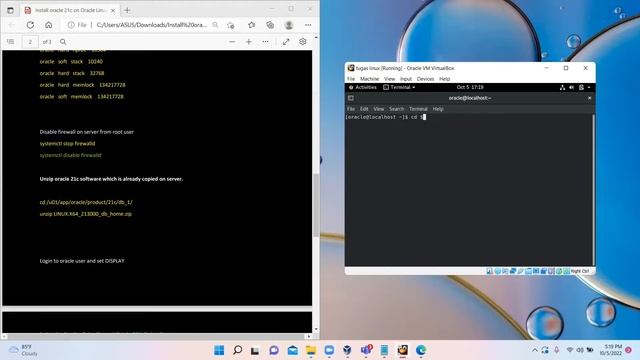Open VirtualBox Help menu
Screen dimensions: 640x360
coord(444,79)
